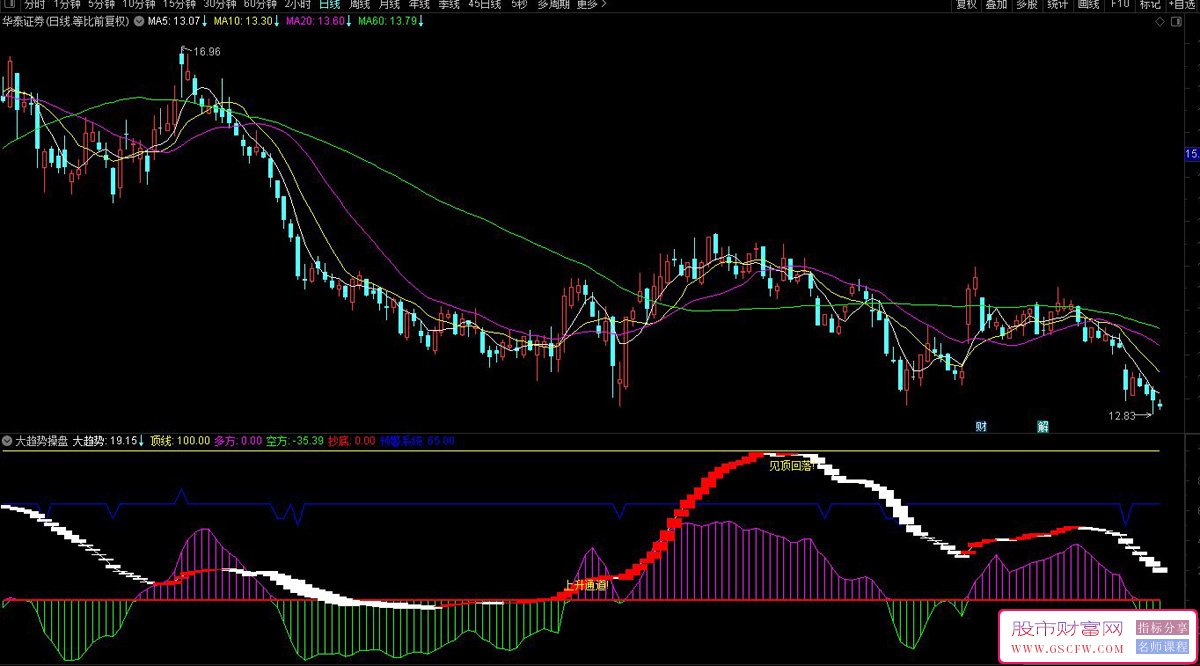
Task: Click the 标记 mark button
Action: click(1150, 4)
